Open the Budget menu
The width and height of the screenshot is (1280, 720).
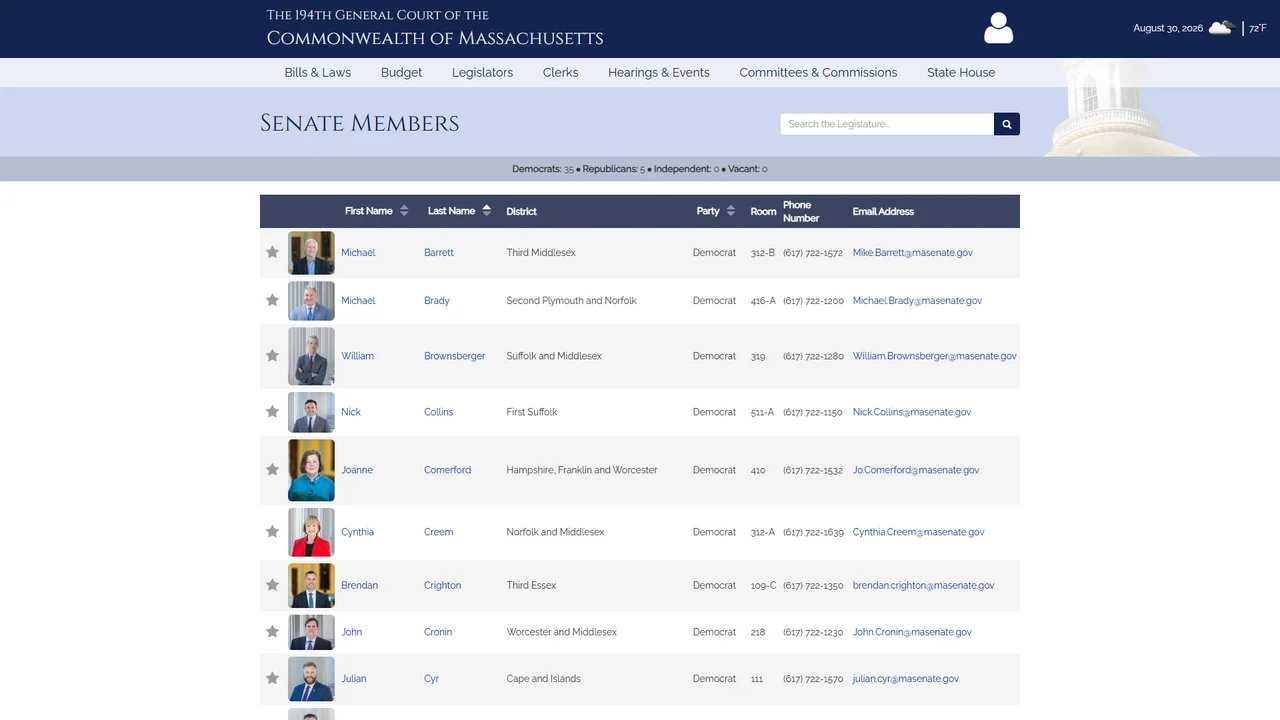[x=401, y=72]
